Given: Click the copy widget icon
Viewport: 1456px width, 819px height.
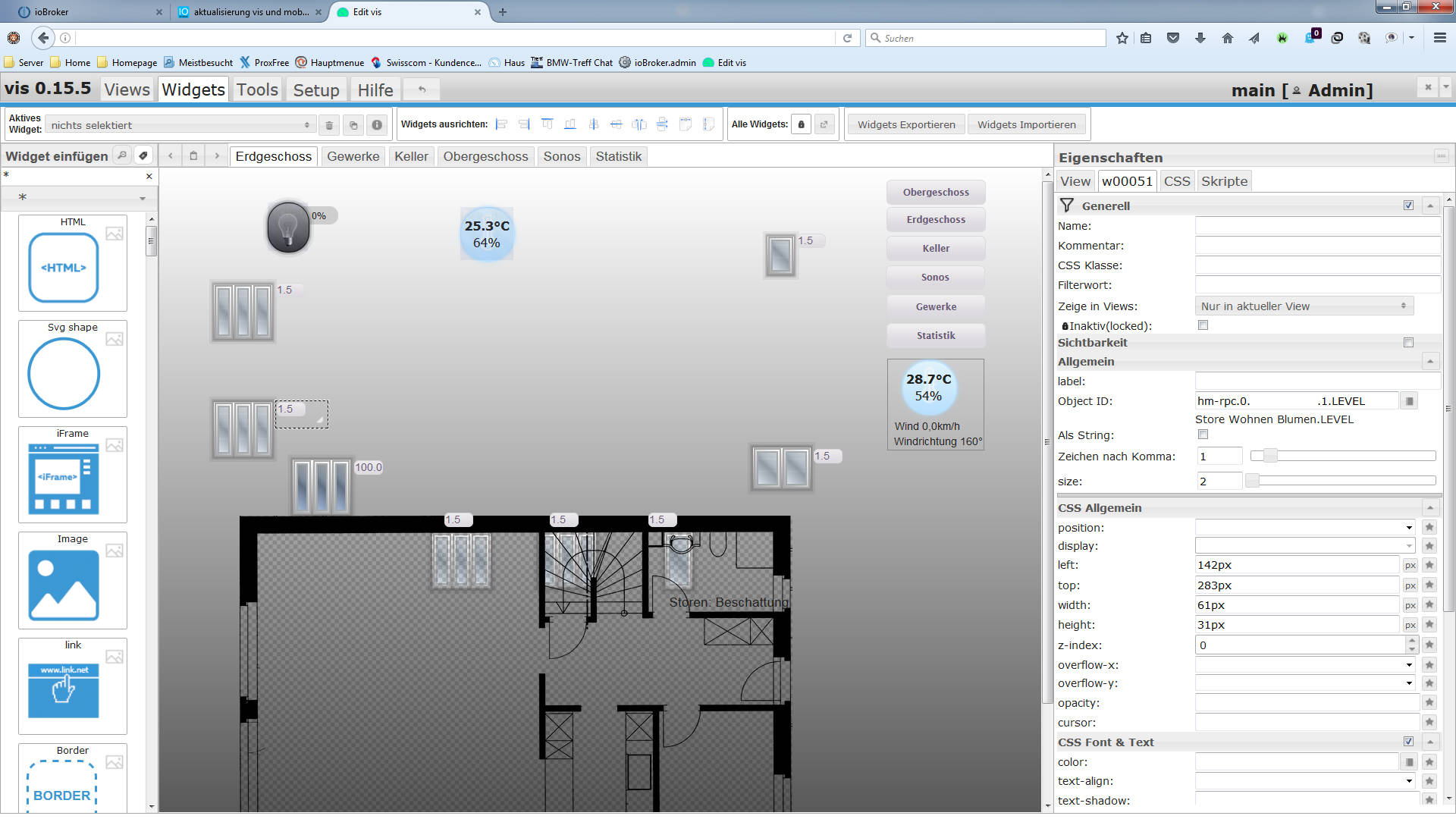Looking at the screenshot, I should (x=353, y=125).
